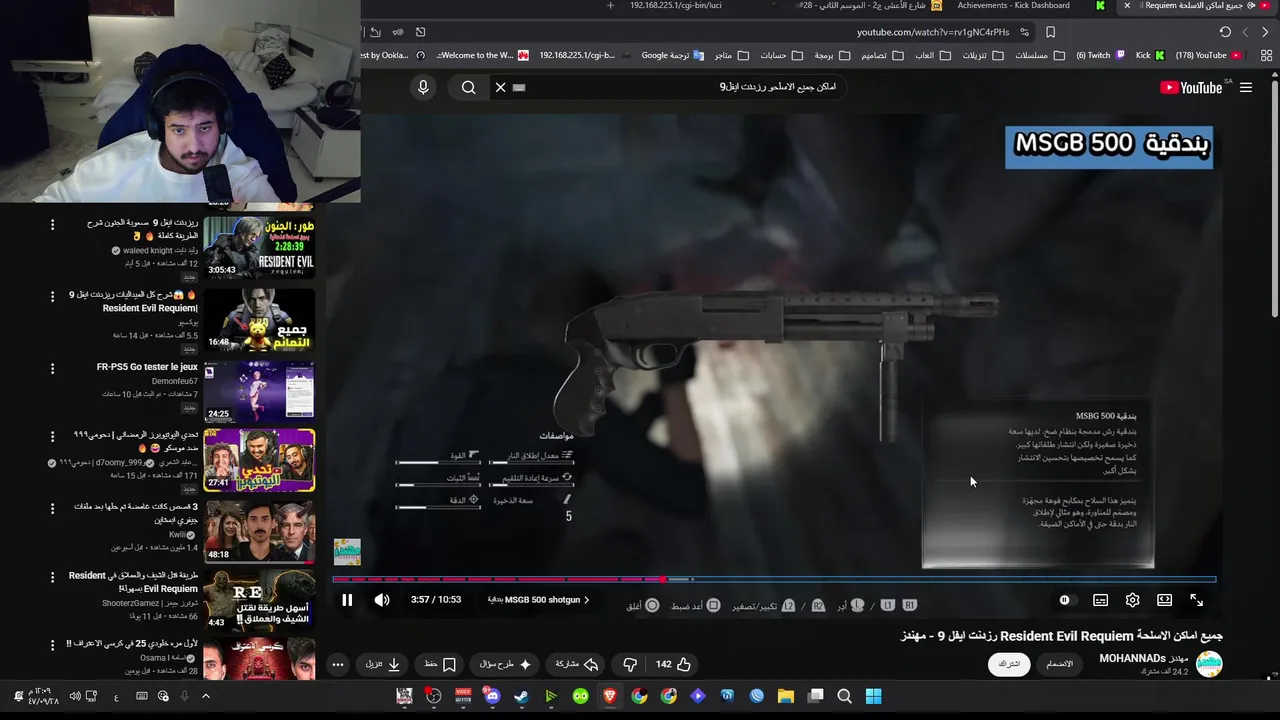Viewport: 1280px width, 720px height.
Task: Run search with magnifier icon
Action: (468, 87)
